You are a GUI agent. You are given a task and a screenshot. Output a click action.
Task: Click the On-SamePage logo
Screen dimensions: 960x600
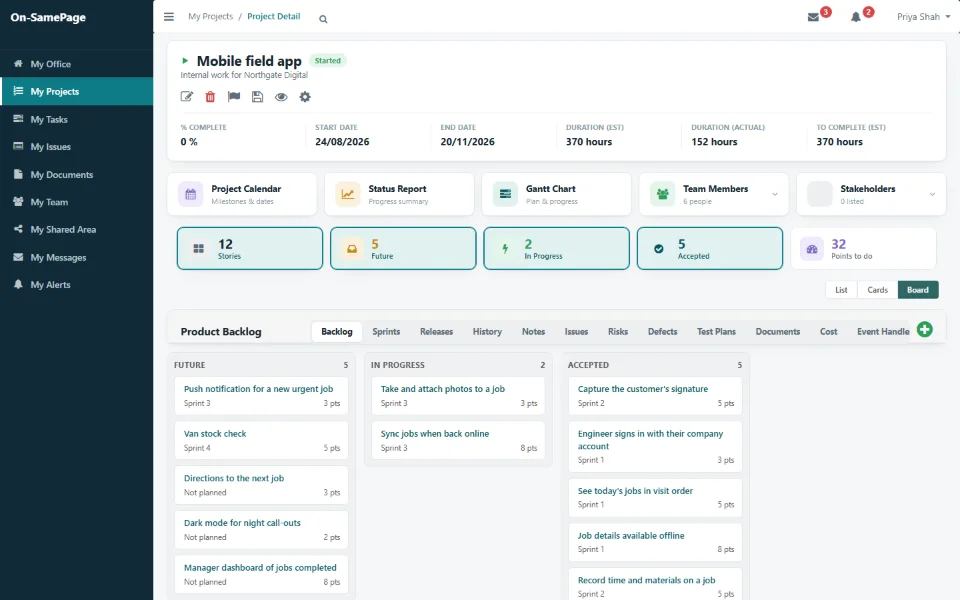click(x=48, y=18)
